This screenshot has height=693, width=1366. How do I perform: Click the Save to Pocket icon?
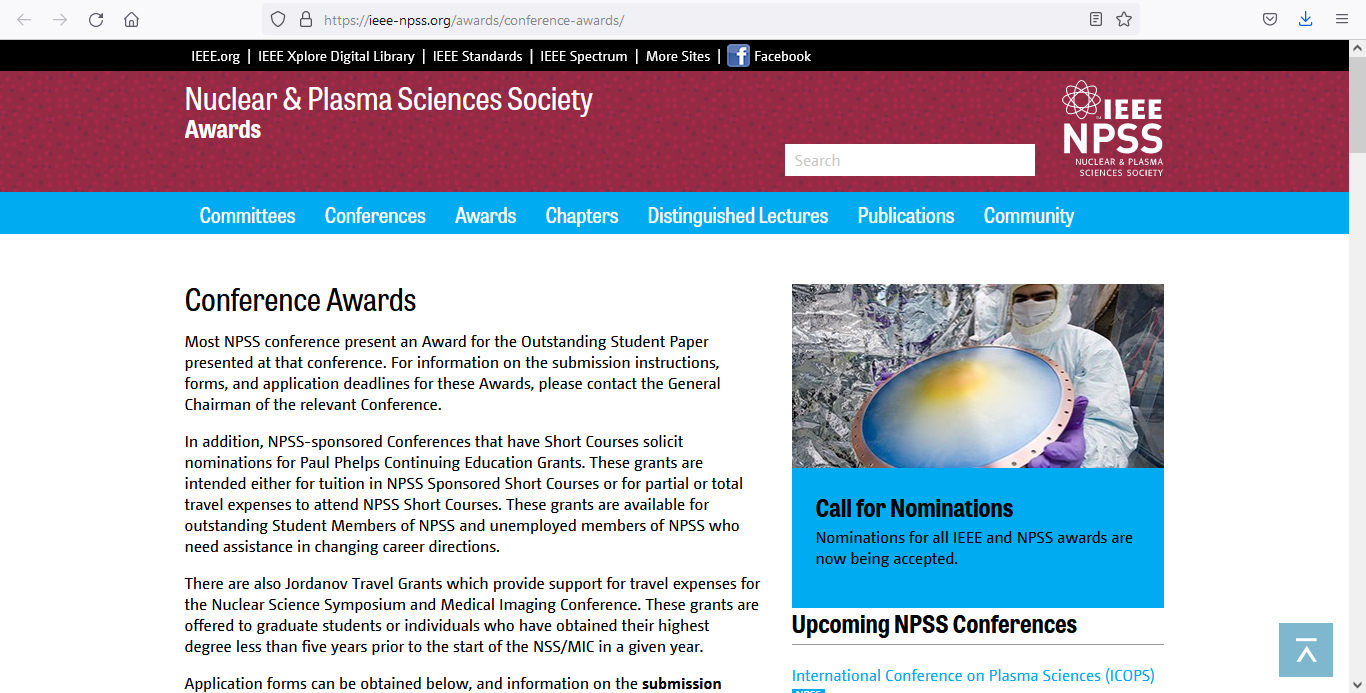click(x=1269, y=20)
